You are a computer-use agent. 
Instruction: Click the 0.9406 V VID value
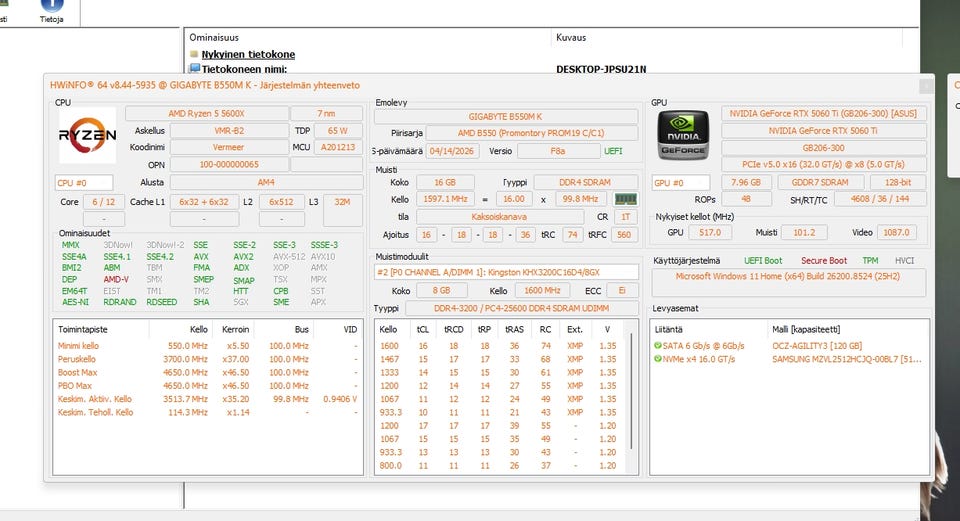click(340, 399)
